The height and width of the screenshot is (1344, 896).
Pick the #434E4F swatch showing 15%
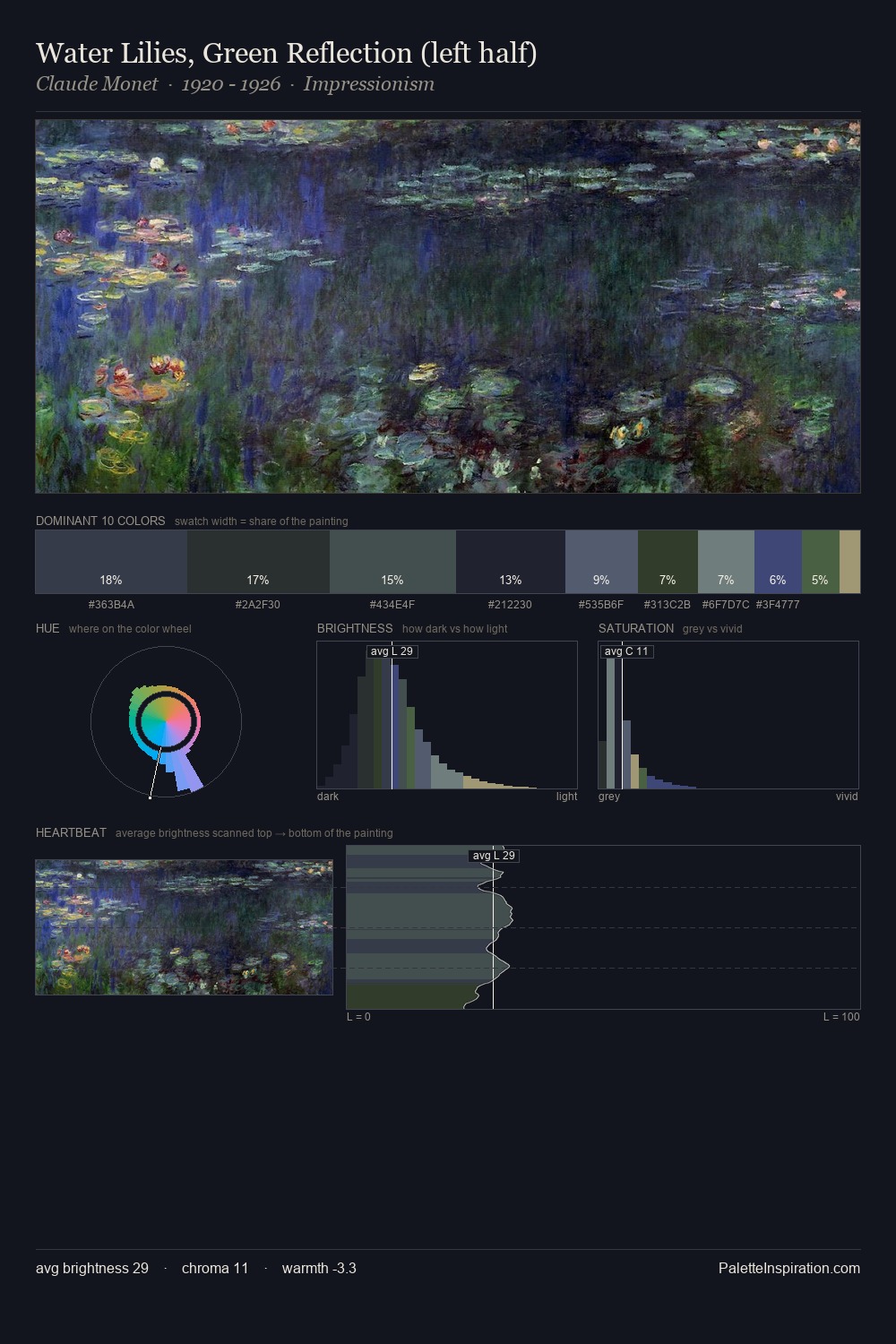pyautogui.click(x=392, y=562)
